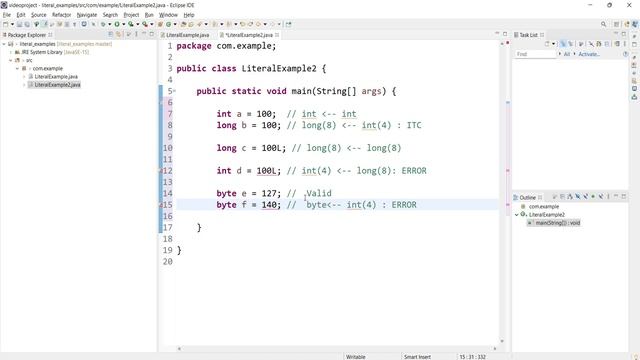Open the Coverage dropdown arrow
Viewport: 640px width, 360px height.
pyautogui.click(x=138, y=24)
